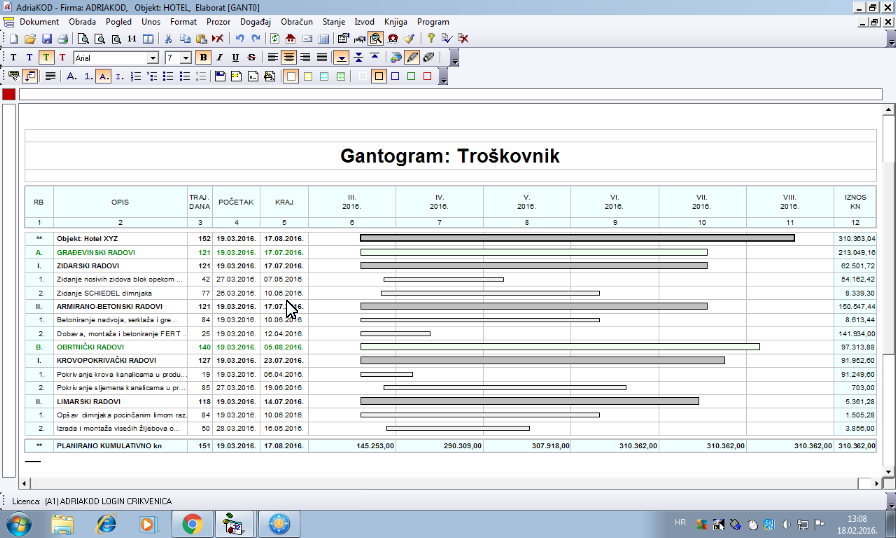
Task: Set text color to black T
Action: pos(14,58)
